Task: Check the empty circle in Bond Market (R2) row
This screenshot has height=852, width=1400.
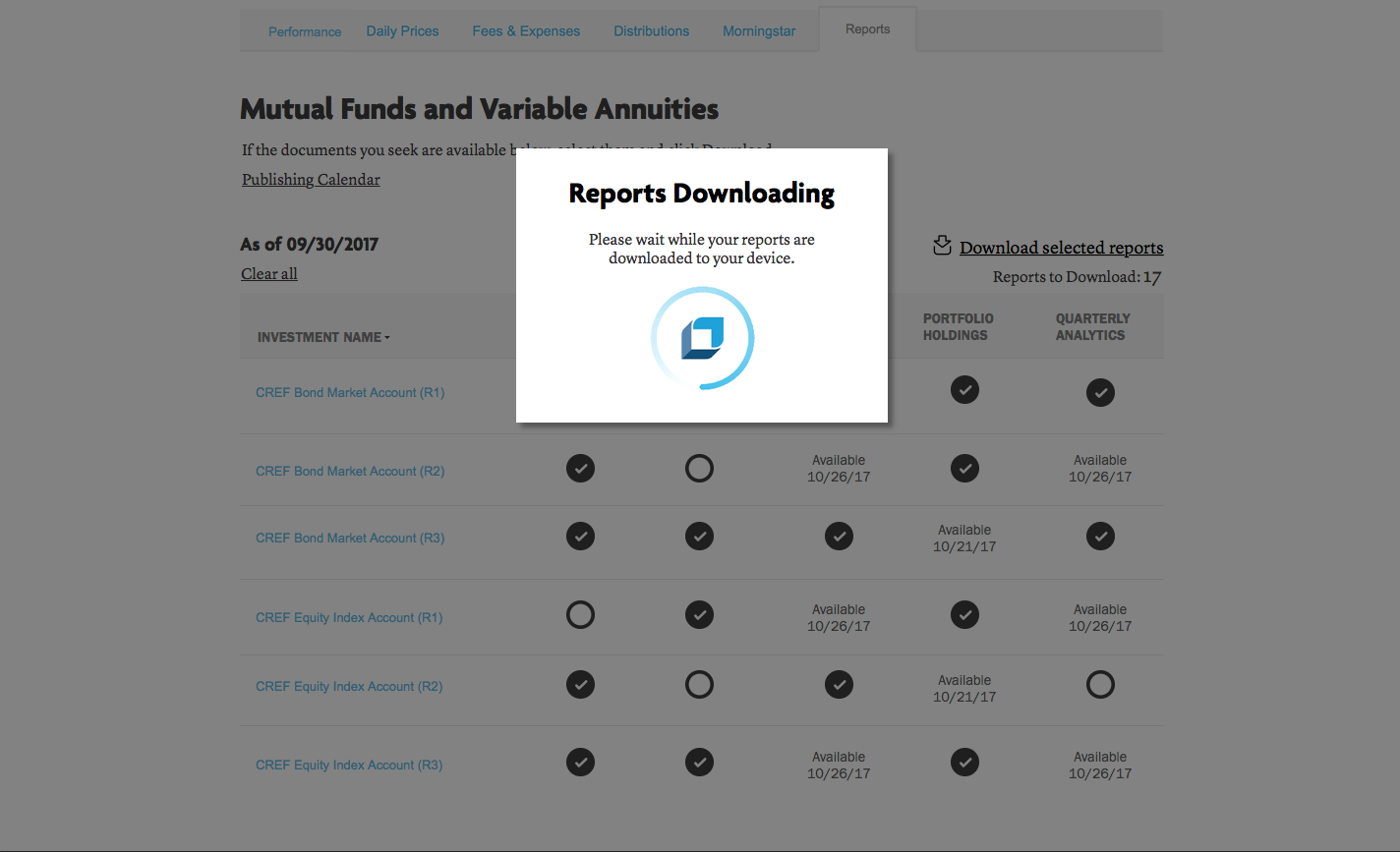Action: click(699, 468)
